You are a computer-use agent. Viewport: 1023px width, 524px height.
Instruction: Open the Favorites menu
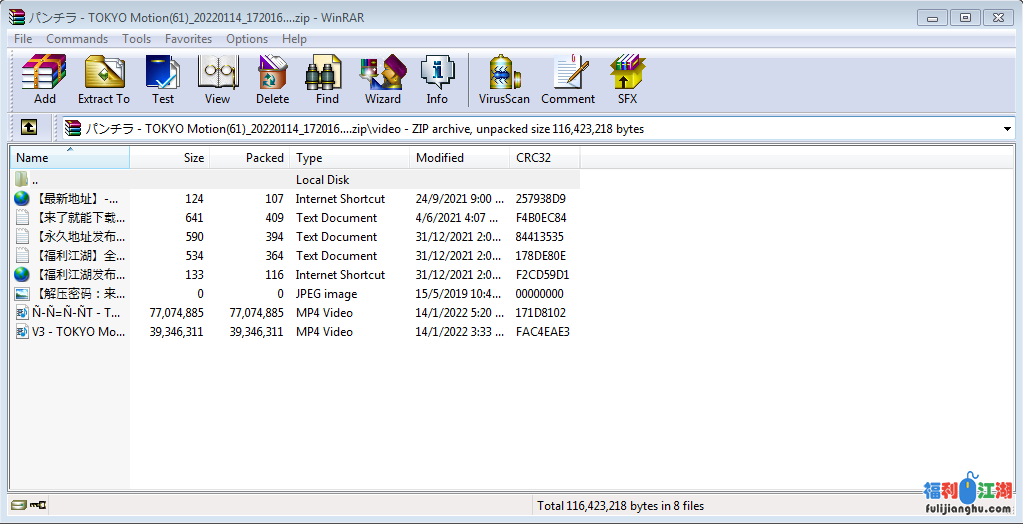[x=188, y=39]
